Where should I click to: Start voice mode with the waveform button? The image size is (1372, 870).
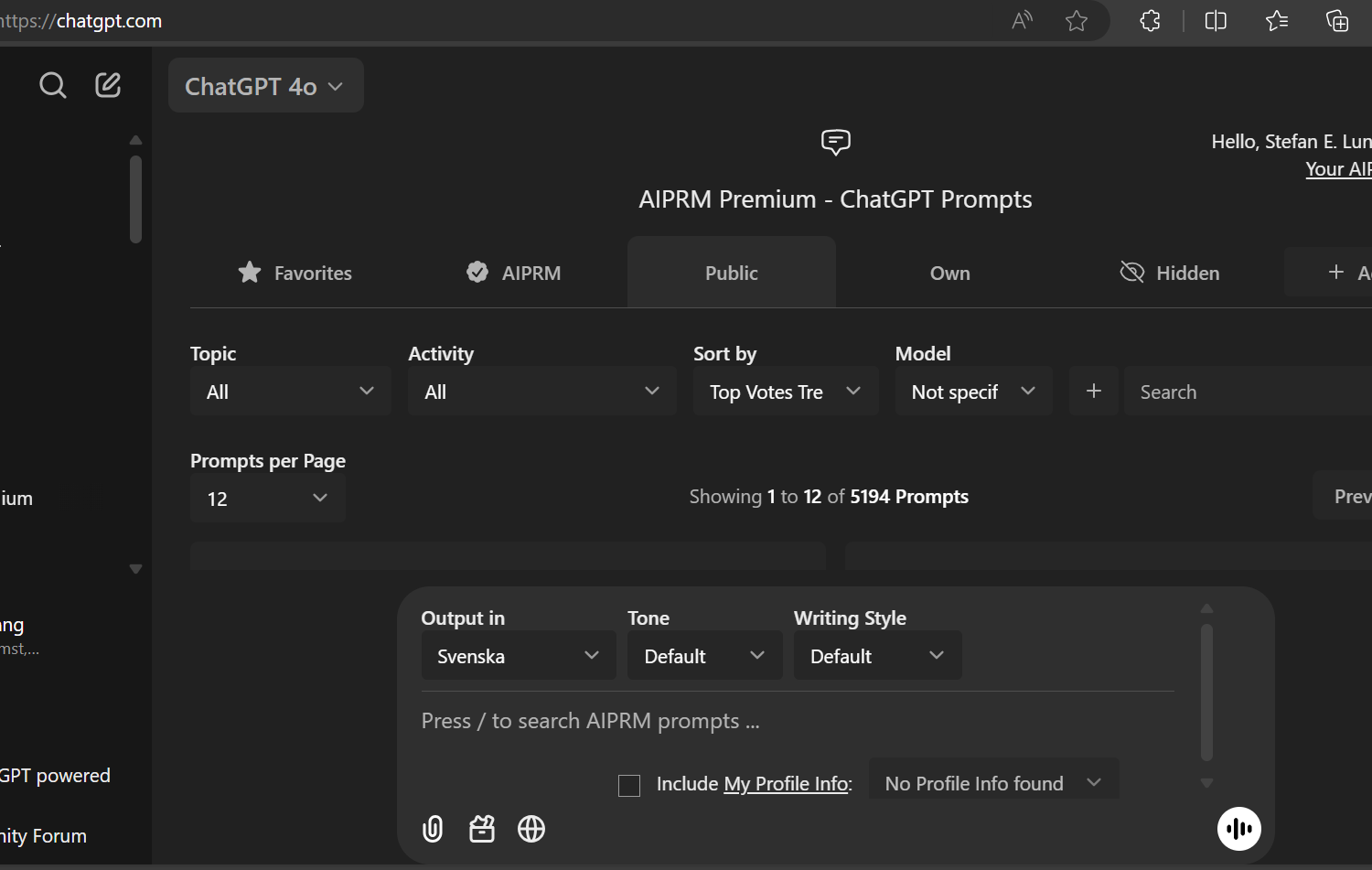[1239, 829]
